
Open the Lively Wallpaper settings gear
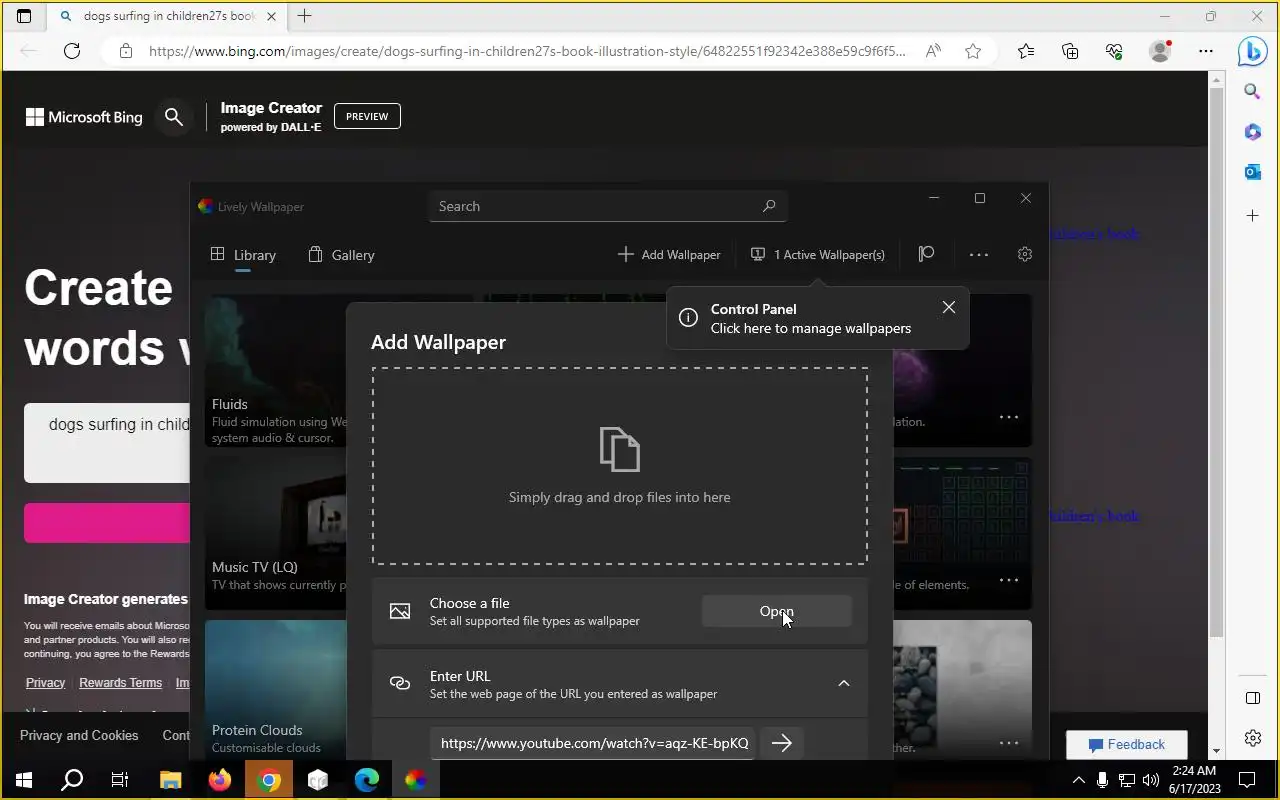[x=1024, y=254]
